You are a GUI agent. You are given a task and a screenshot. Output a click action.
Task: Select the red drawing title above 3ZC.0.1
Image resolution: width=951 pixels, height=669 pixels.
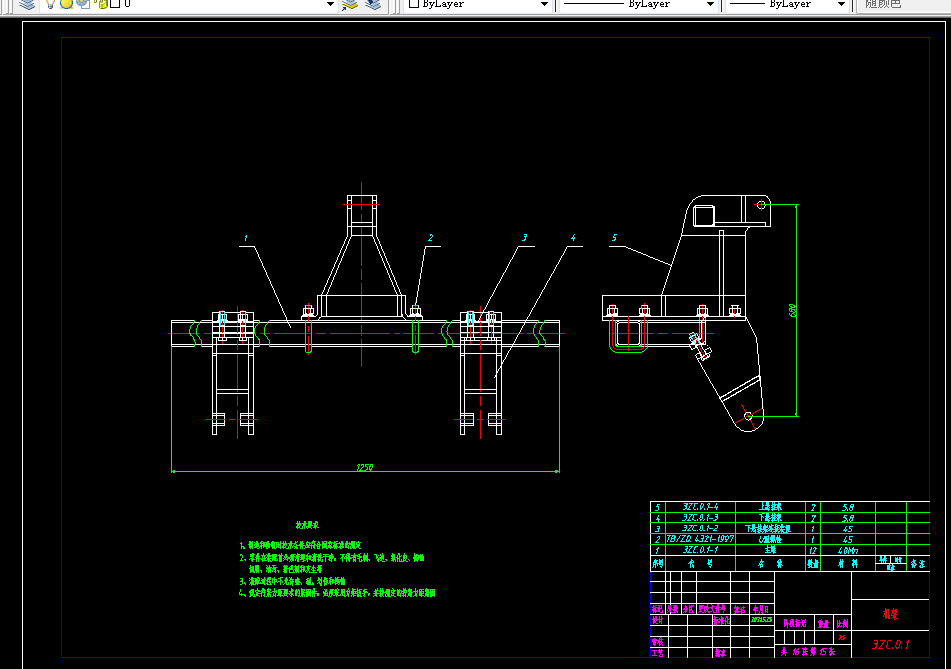pos(890,614)
